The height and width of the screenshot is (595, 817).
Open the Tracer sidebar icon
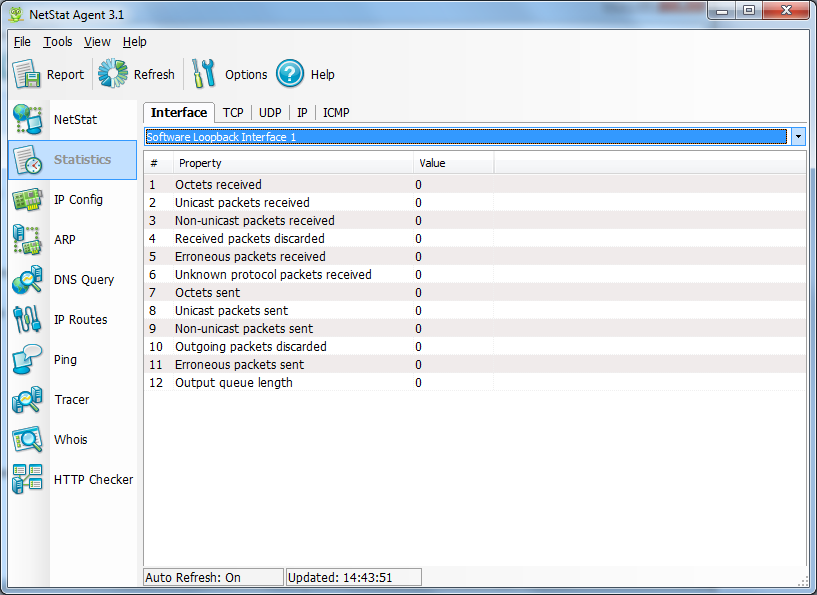click(x=27, y=400)
